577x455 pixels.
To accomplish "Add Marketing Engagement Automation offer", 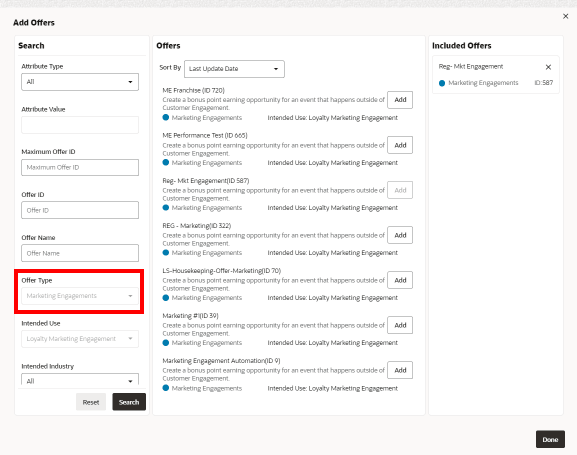I will 400,370.
